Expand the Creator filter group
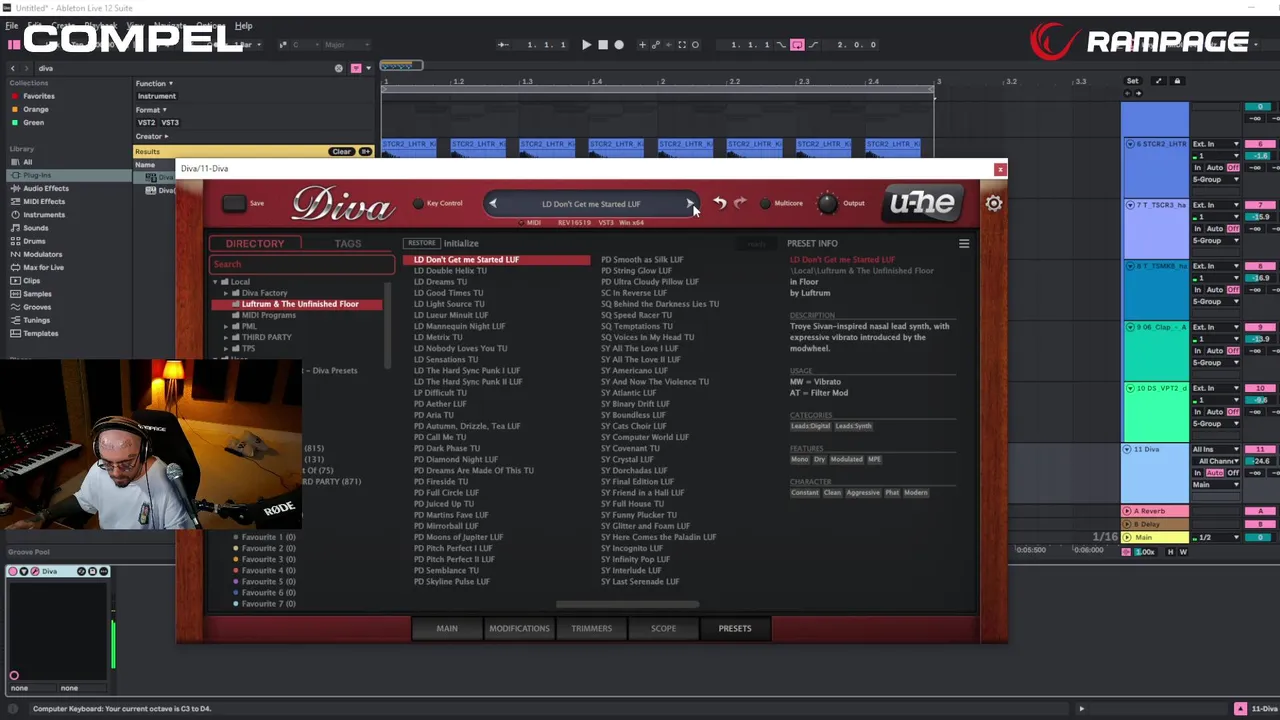This screenshot has width=1280, height=720. (152, 136)
